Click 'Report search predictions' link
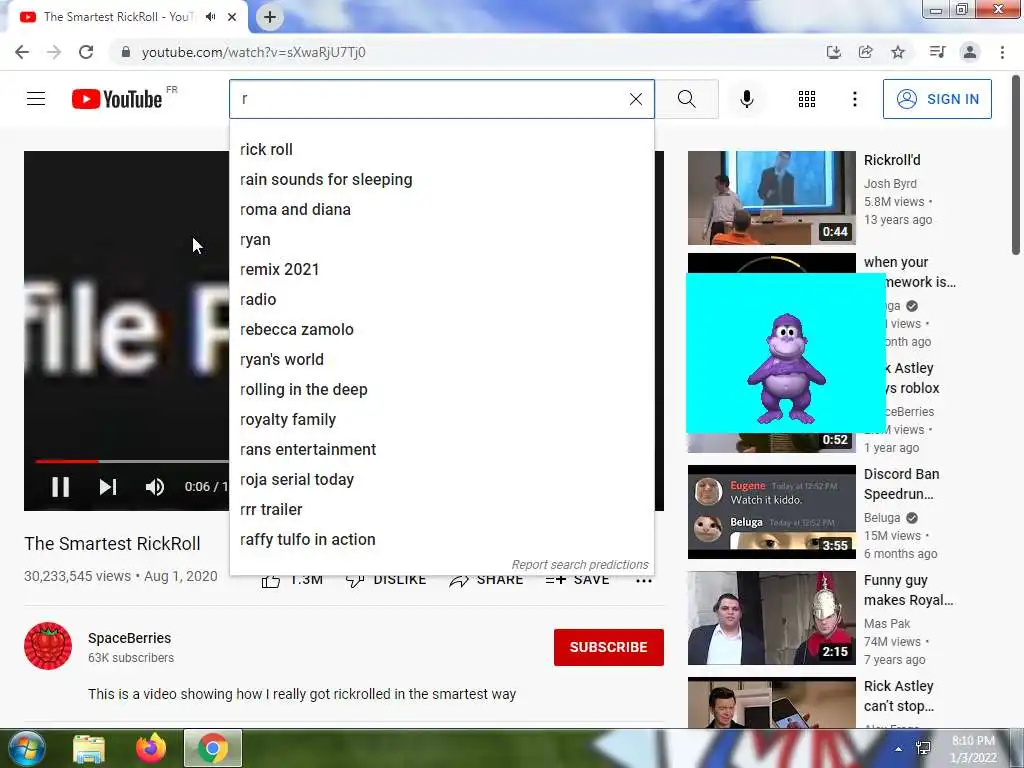 (x=580, y=565)
